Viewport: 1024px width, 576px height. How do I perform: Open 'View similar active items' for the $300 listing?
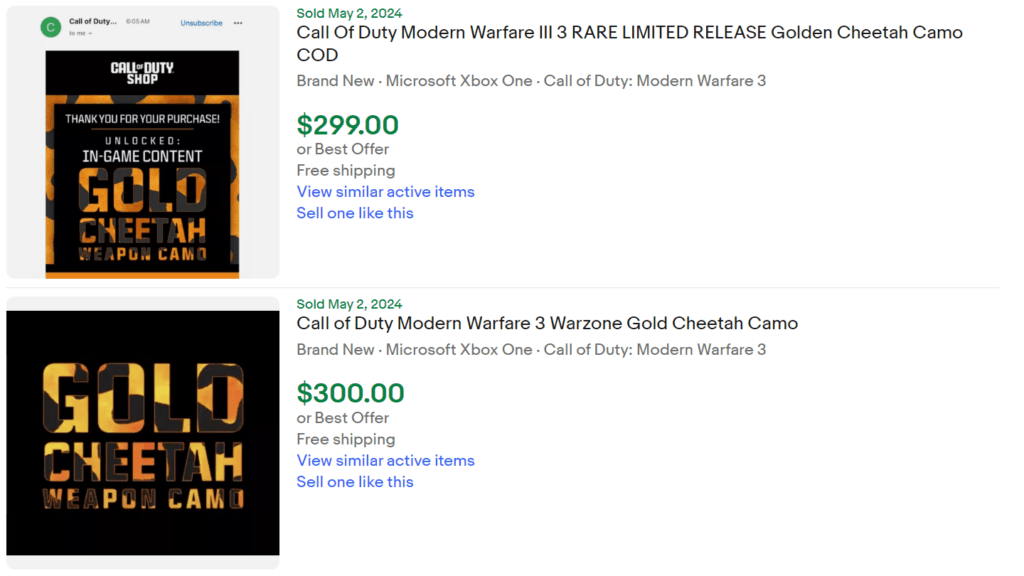tap(385, 460)
